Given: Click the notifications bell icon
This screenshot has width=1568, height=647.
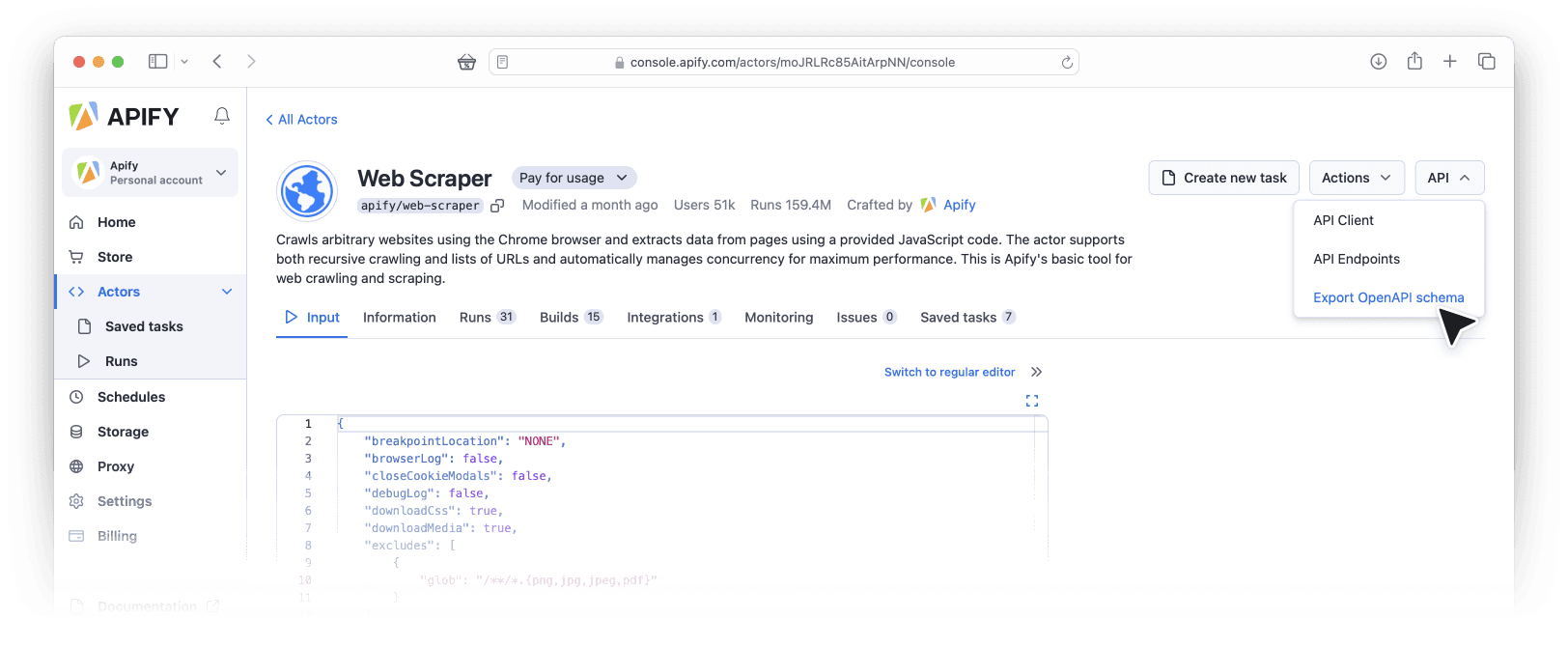Looking at the screenshot, I should 222,116.
